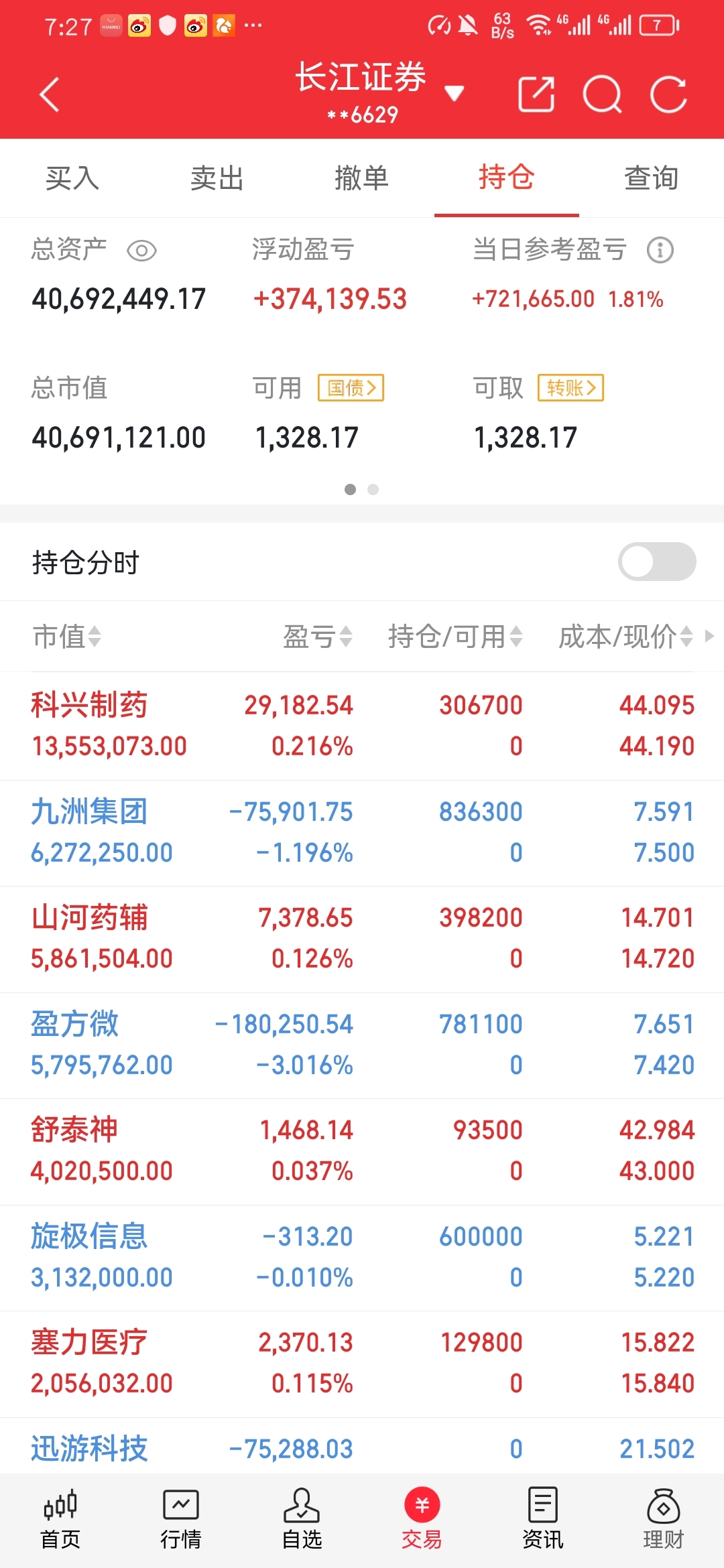This screenshot has height=1568, width=724.
Task: Go to 首页 in bottom navigation
Action: coord(60,1520)
